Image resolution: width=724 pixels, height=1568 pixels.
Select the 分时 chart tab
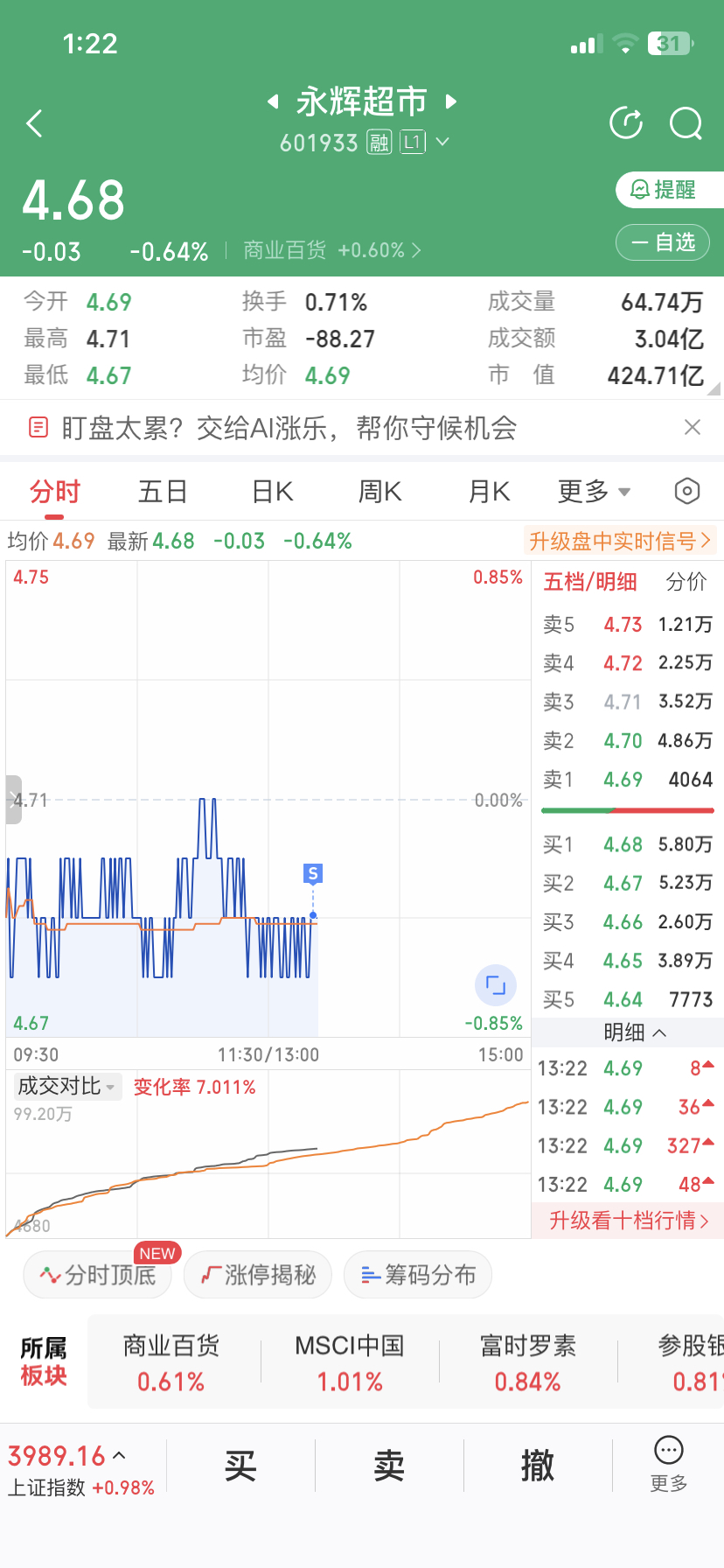[55, 492]
